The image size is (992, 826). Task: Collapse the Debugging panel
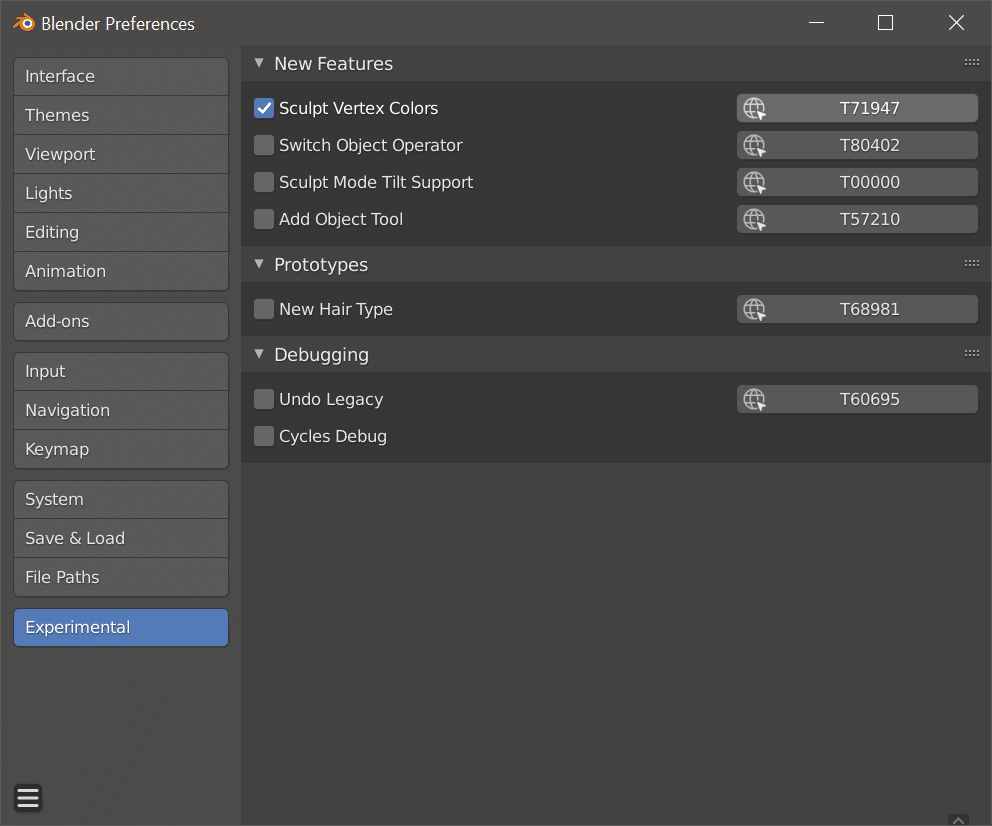[x=259, y=354]
